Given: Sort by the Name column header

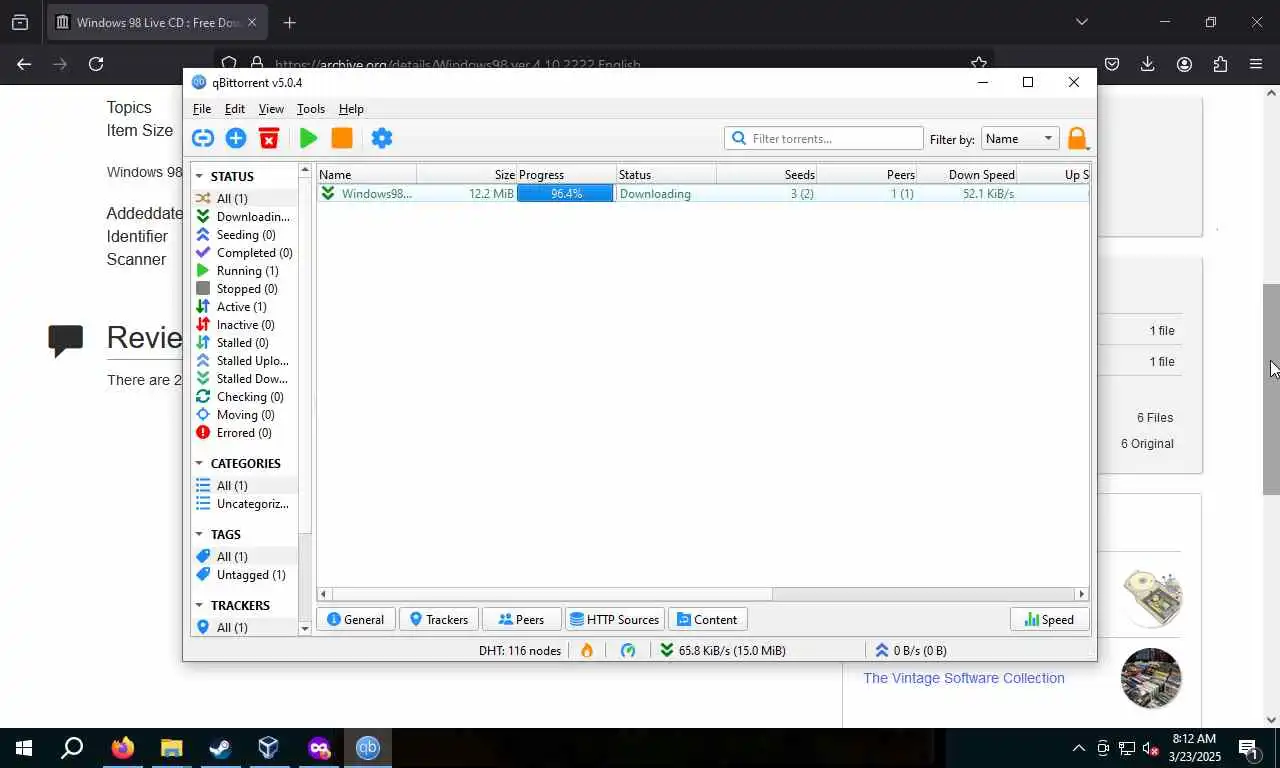Looking at the screenshot, I should 366,174.
